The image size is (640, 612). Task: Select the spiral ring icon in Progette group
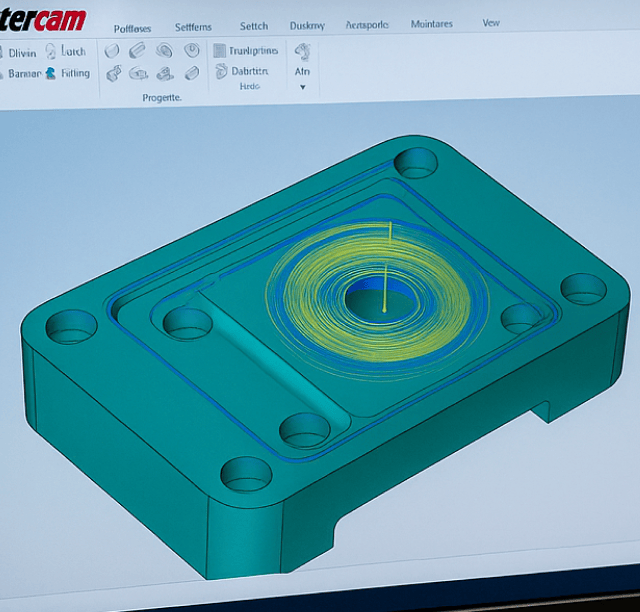[164, 51]
